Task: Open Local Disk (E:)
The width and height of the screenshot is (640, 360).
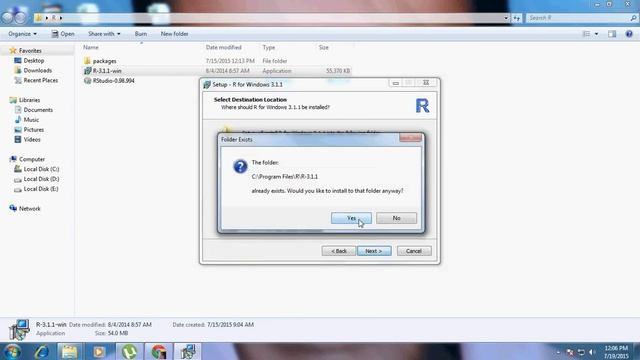Action: (x=41, y=189)
